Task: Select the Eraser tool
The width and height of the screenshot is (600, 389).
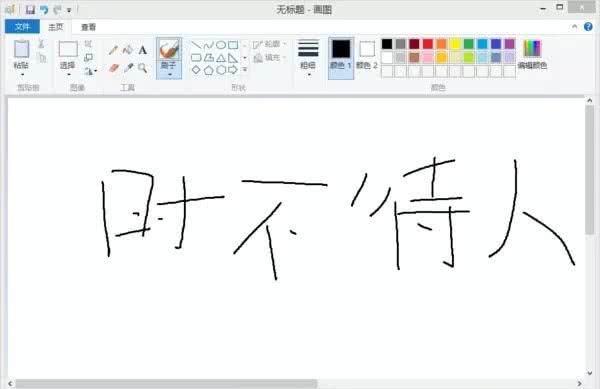Action: click(113, 68)
